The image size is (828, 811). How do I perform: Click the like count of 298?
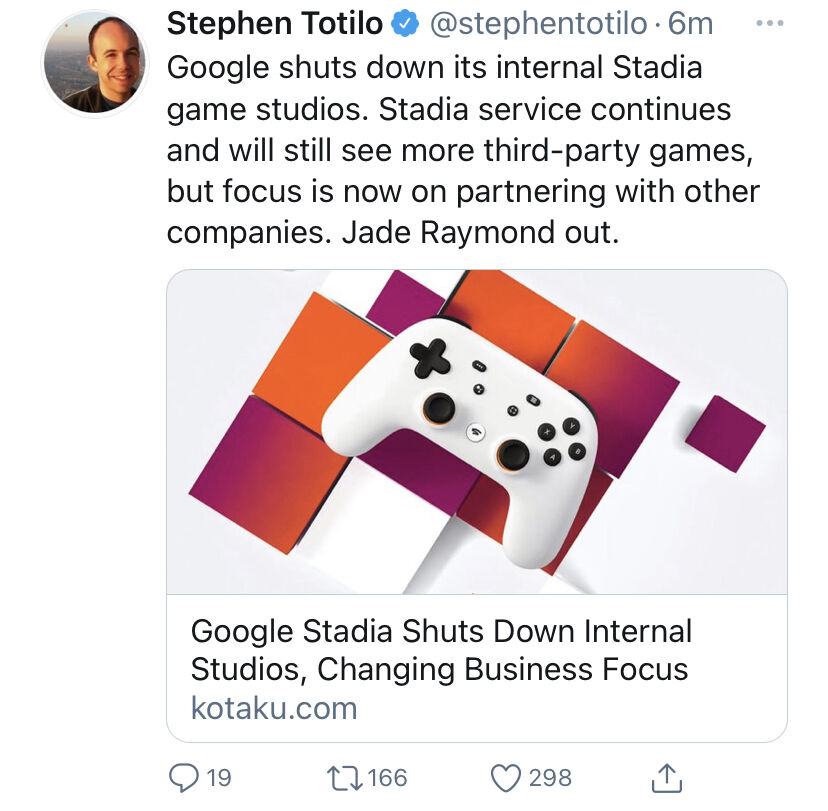[551, 777]
